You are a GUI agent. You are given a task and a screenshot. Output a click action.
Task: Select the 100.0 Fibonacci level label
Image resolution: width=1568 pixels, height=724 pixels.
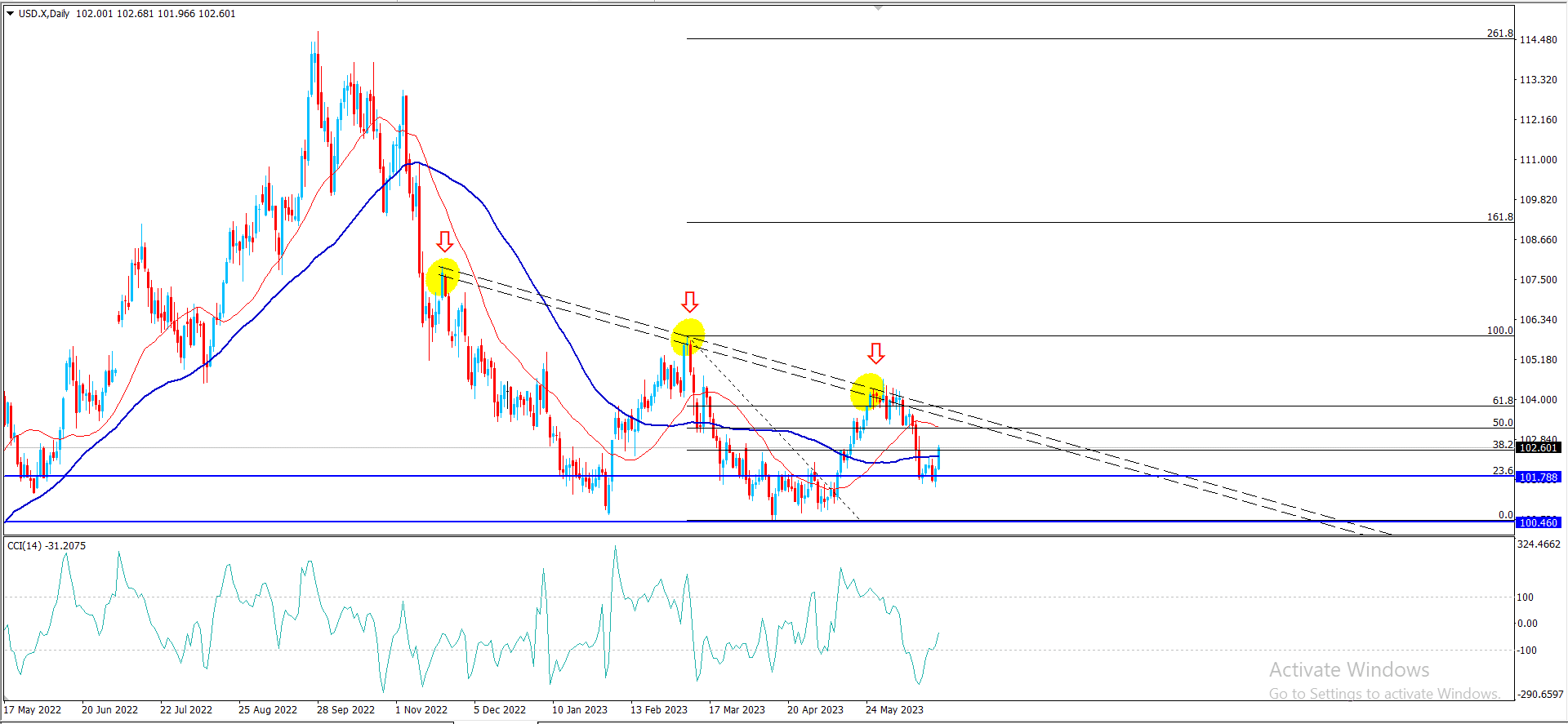point(1499,331)
